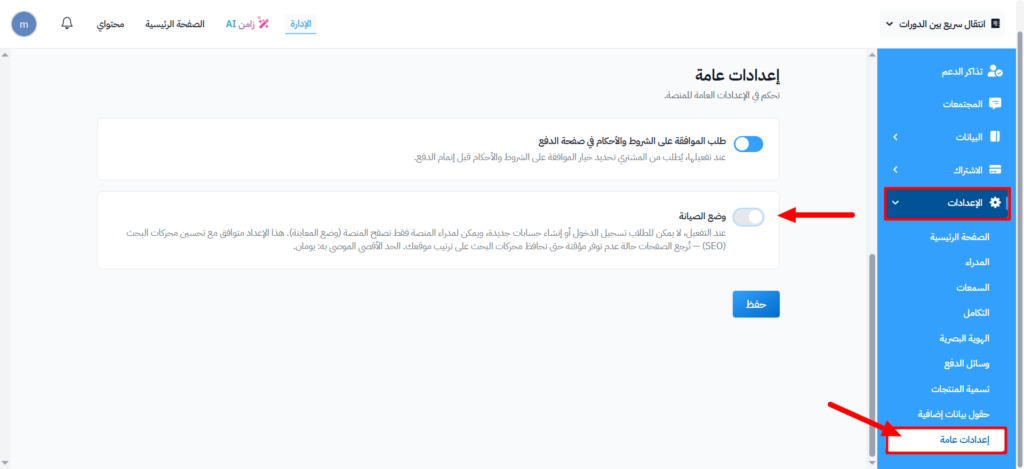Disable terms and conditions approval toggle
1024x469 pixels.
click(748, 144)
